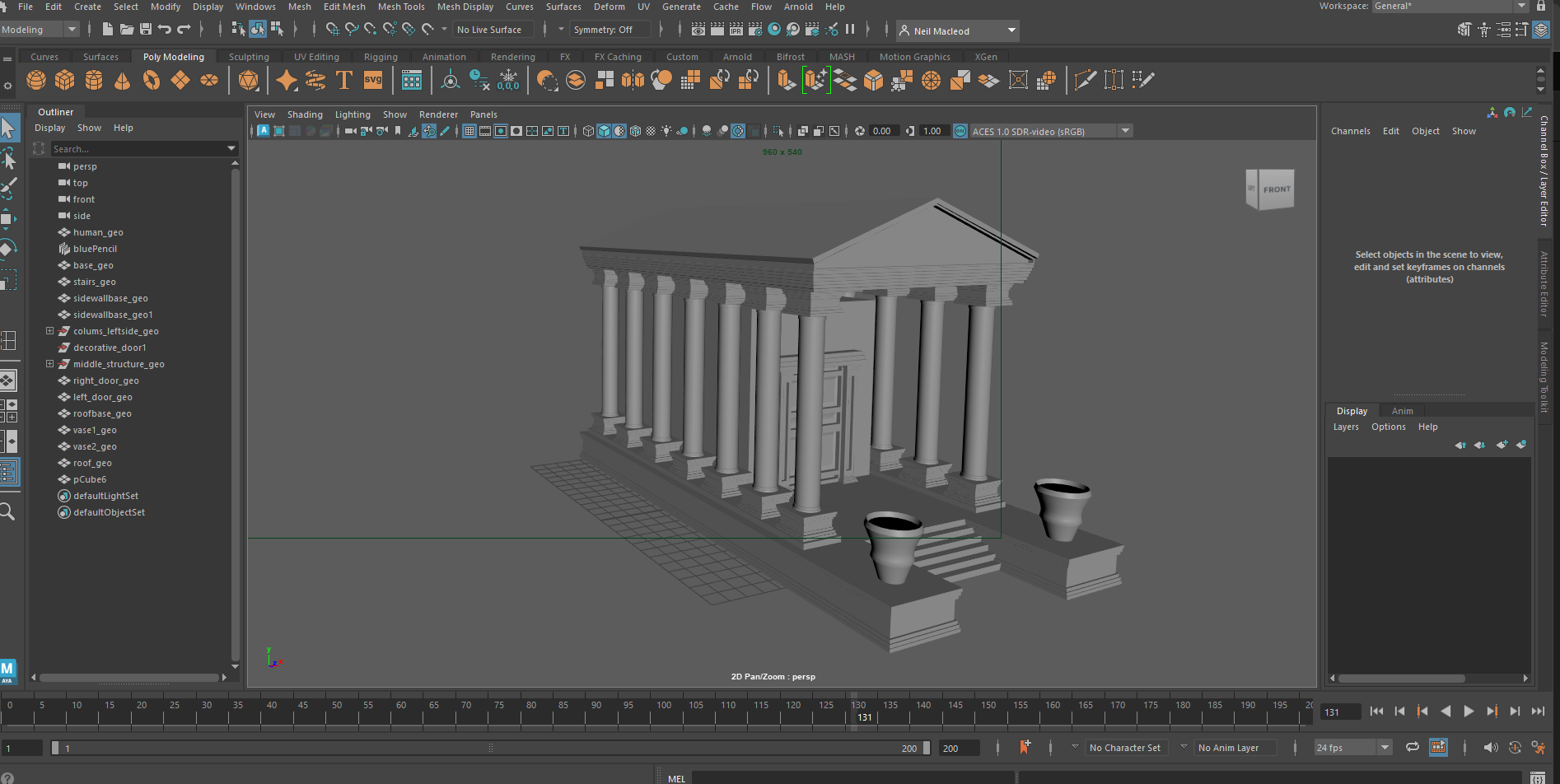Create a polygon cube from the shelf
This screenshot has height=784, width=1560.
coord(65,80)
